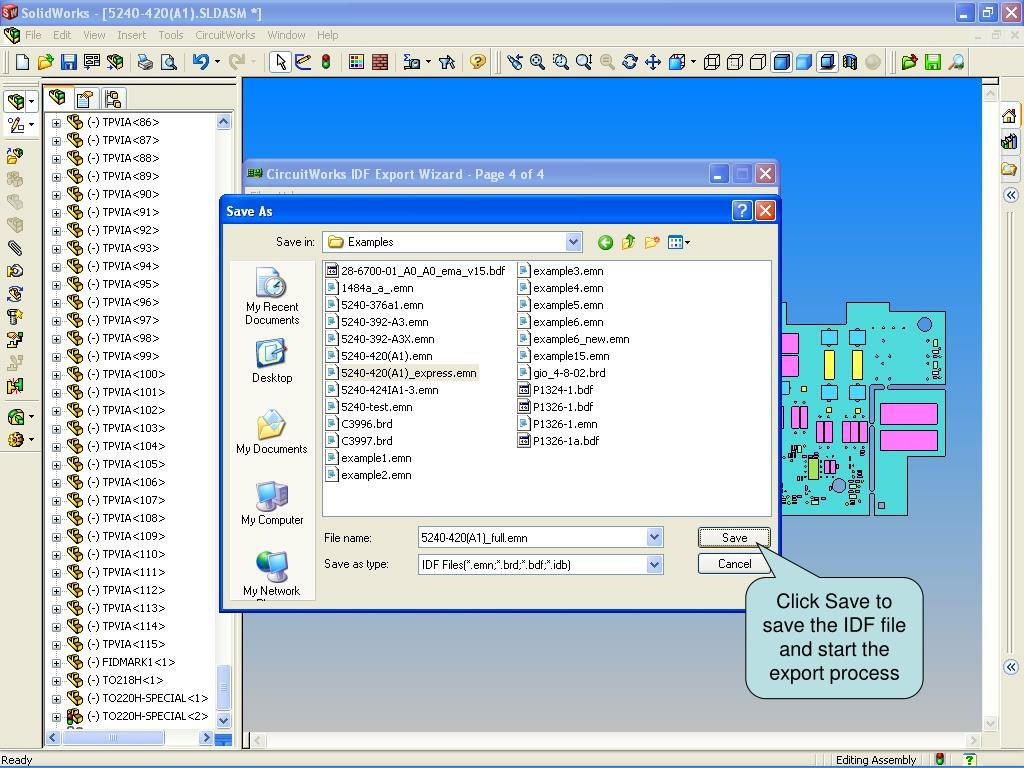
Task: Open My Recent Documents location
Action: coord(272,296)
